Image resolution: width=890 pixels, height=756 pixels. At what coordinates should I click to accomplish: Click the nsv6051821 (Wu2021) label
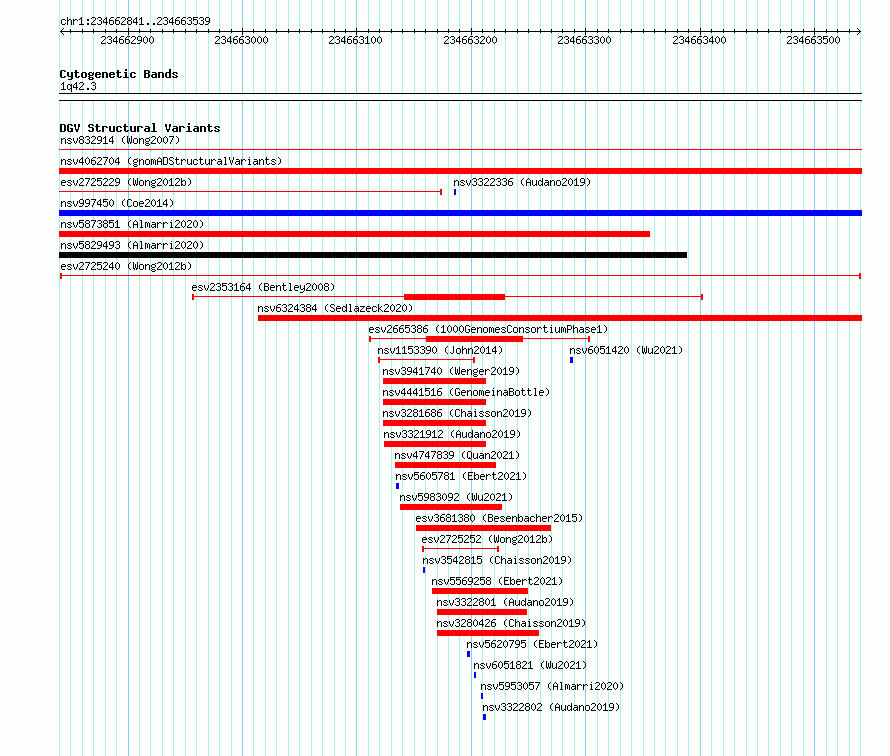point(530,665)
